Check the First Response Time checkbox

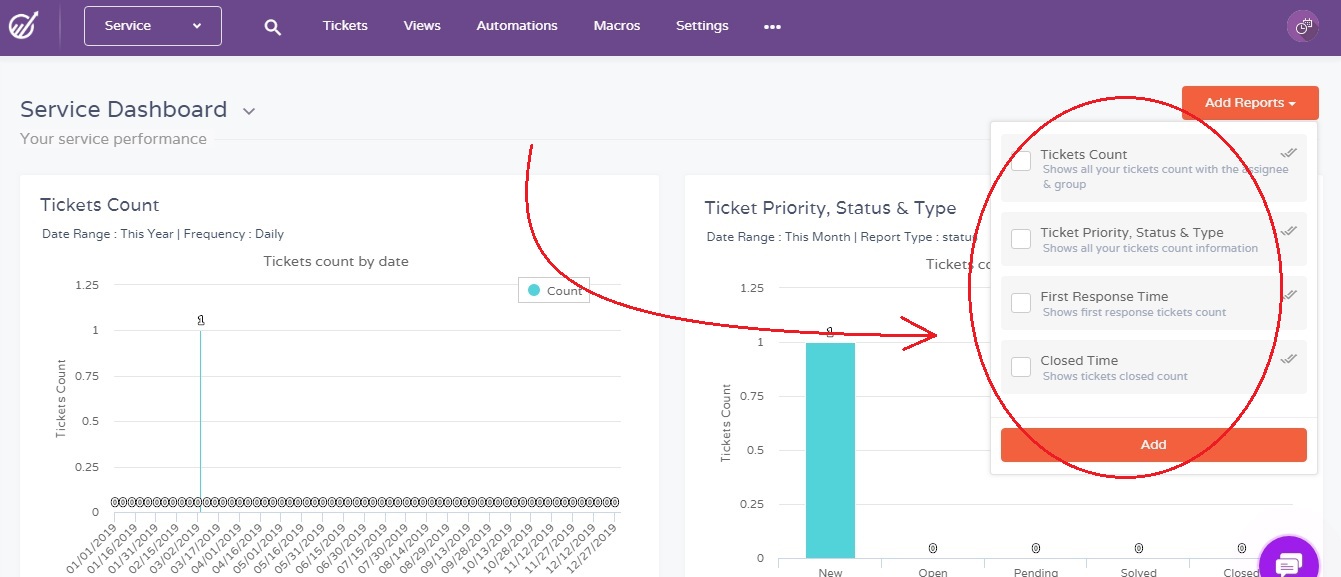[1021, 303]
